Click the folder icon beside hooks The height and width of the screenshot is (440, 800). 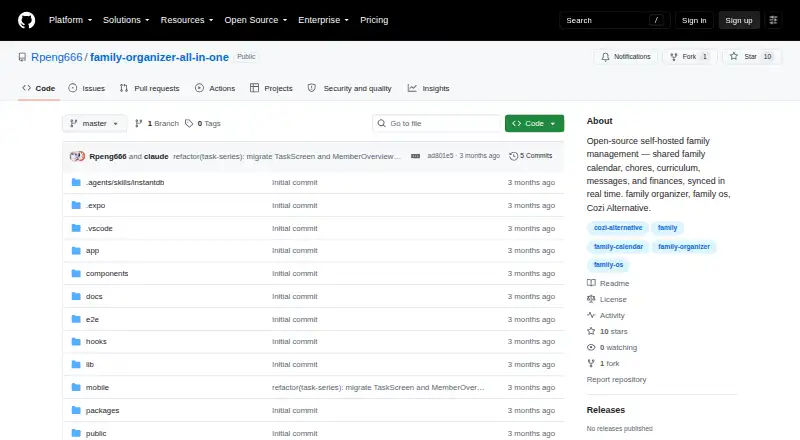(x=76, y=341)
